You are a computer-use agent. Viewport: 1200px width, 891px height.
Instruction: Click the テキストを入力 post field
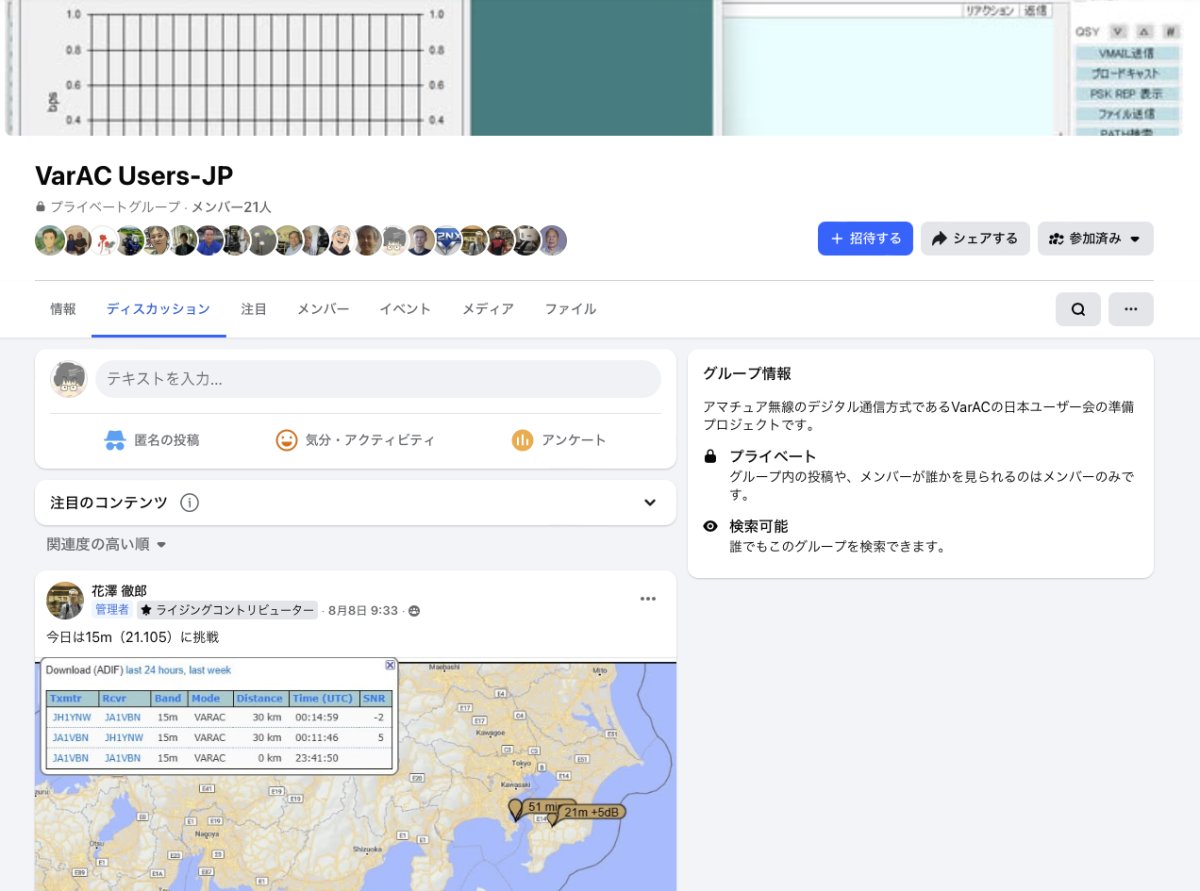point(378,379)
